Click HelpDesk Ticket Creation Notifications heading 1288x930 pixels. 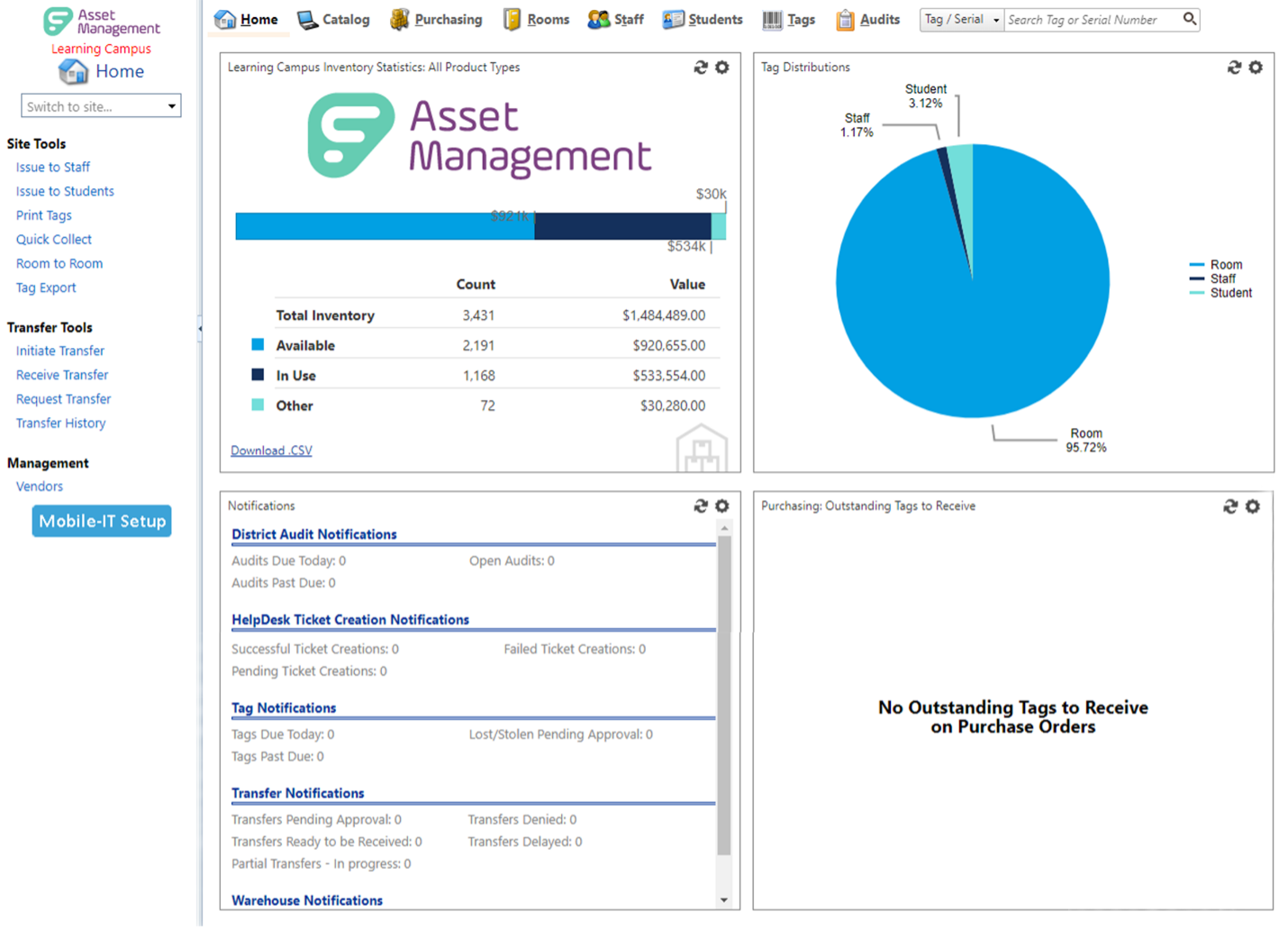[x=350, y=620]
